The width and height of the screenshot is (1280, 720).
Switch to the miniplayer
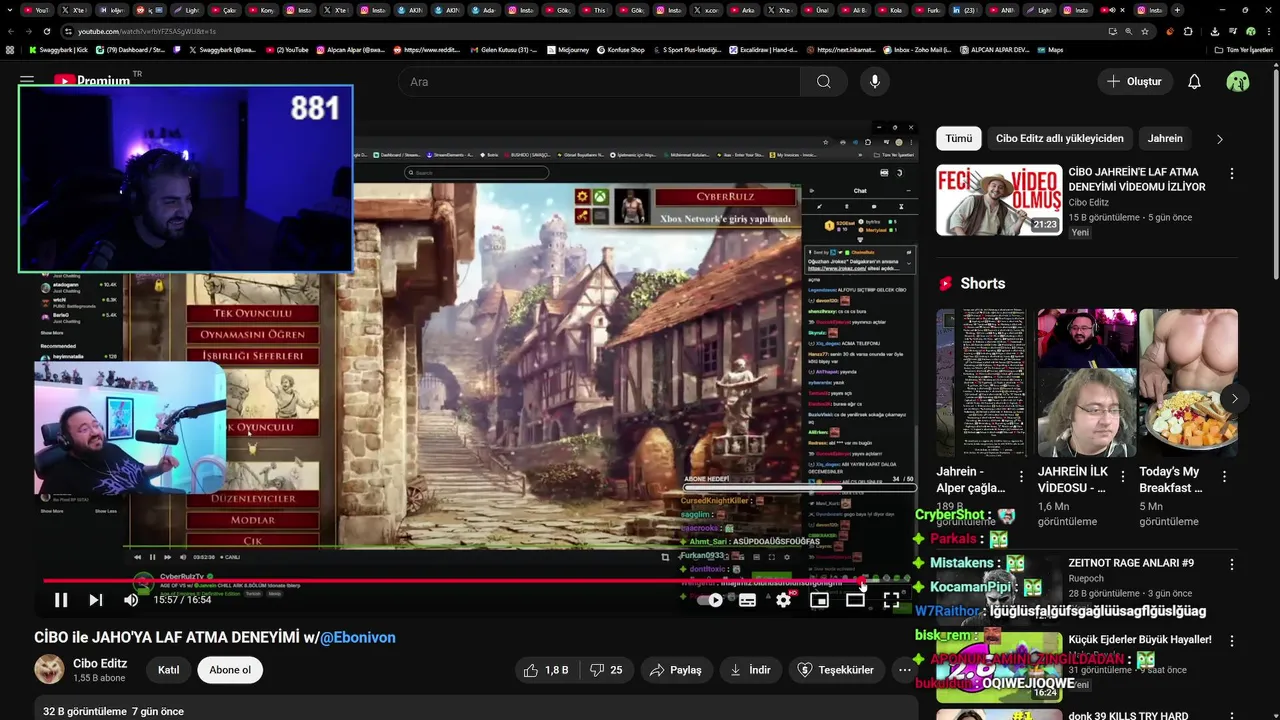coord(819,600)
